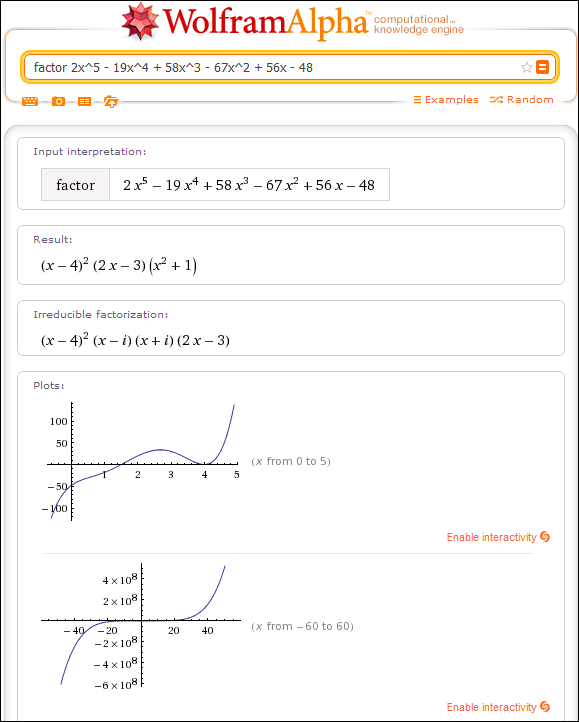The width and height of the screenshot is (579, 722).
Task: Open the extended keyboard icon
Action: (30, 101)
